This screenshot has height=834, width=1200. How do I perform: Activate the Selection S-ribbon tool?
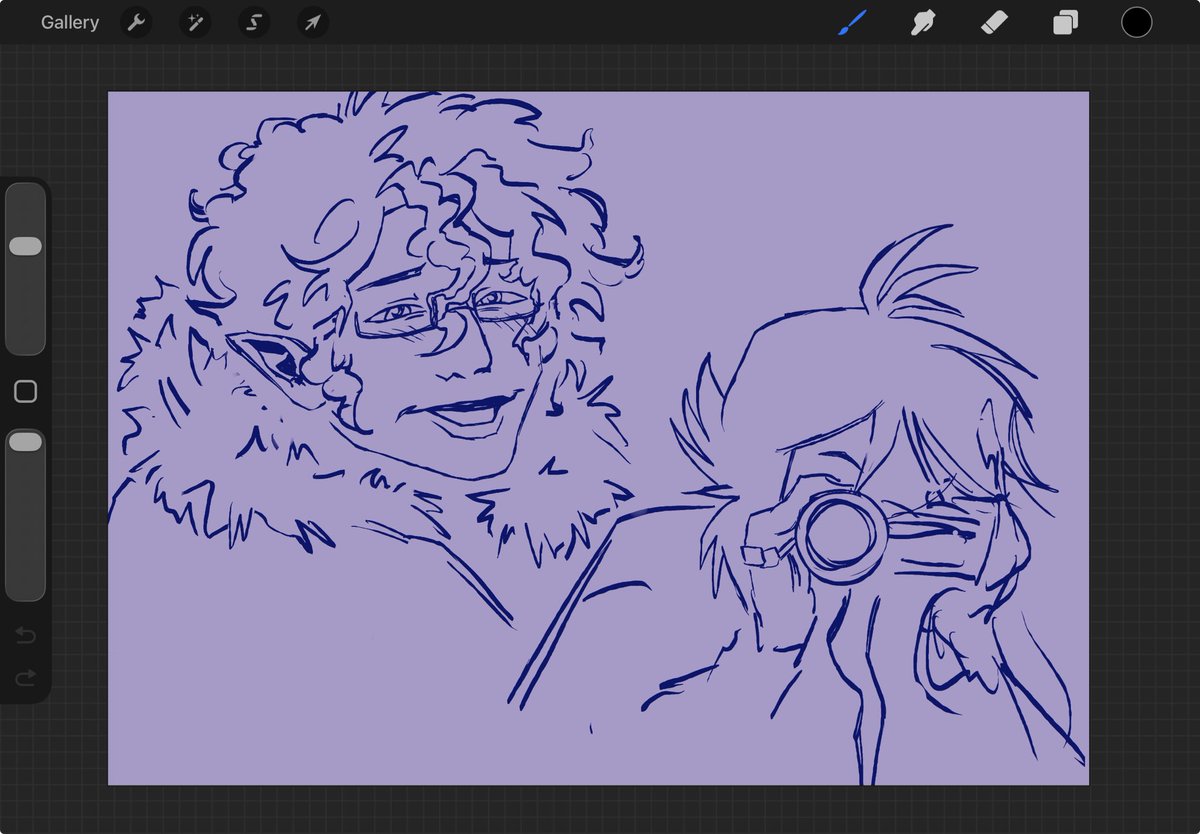pyautogui.click(x=254, y=22)
